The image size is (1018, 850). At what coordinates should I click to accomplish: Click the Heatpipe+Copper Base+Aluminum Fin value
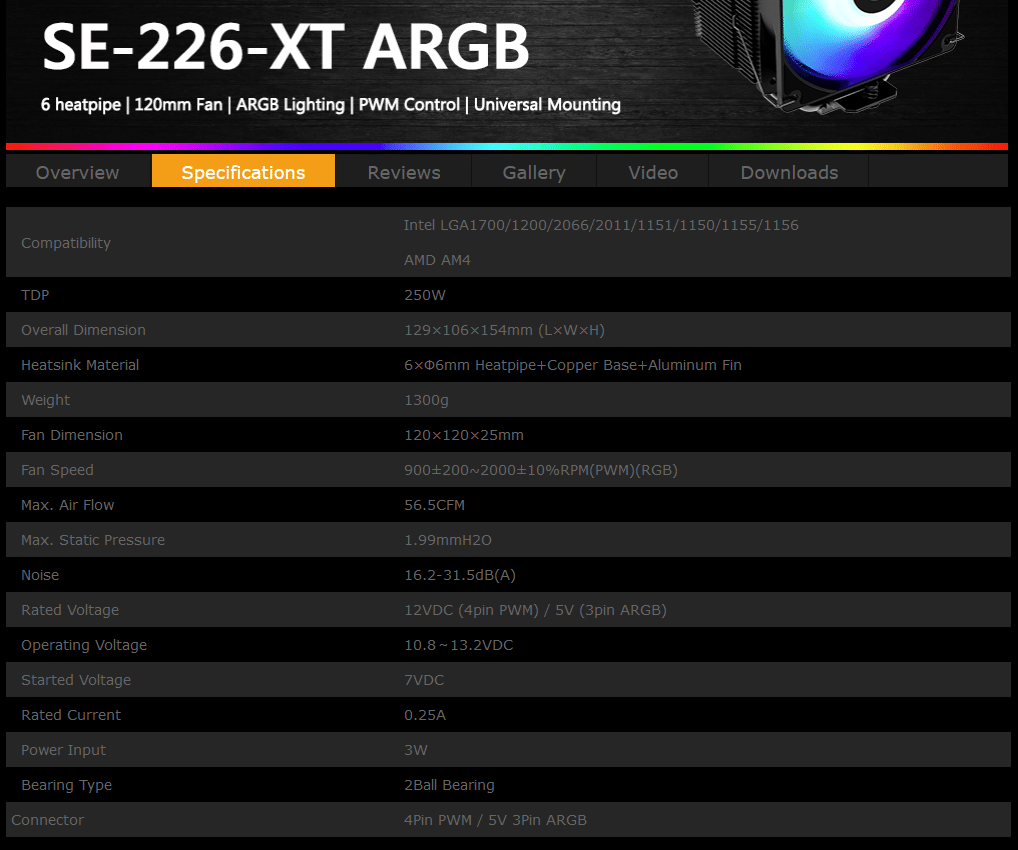pos(573,366)
